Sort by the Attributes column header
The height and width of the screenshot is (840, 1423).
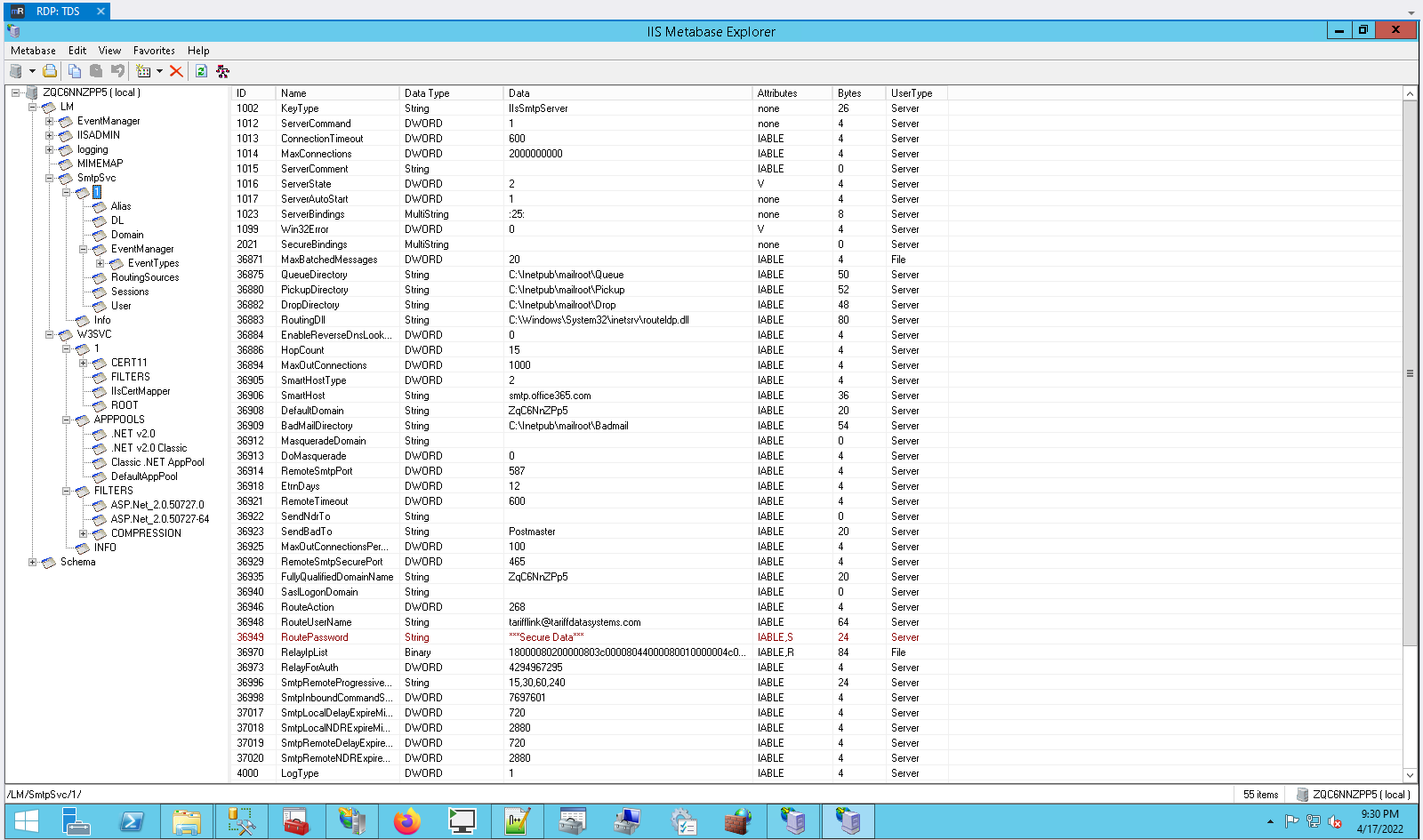[x=792, y=93]
